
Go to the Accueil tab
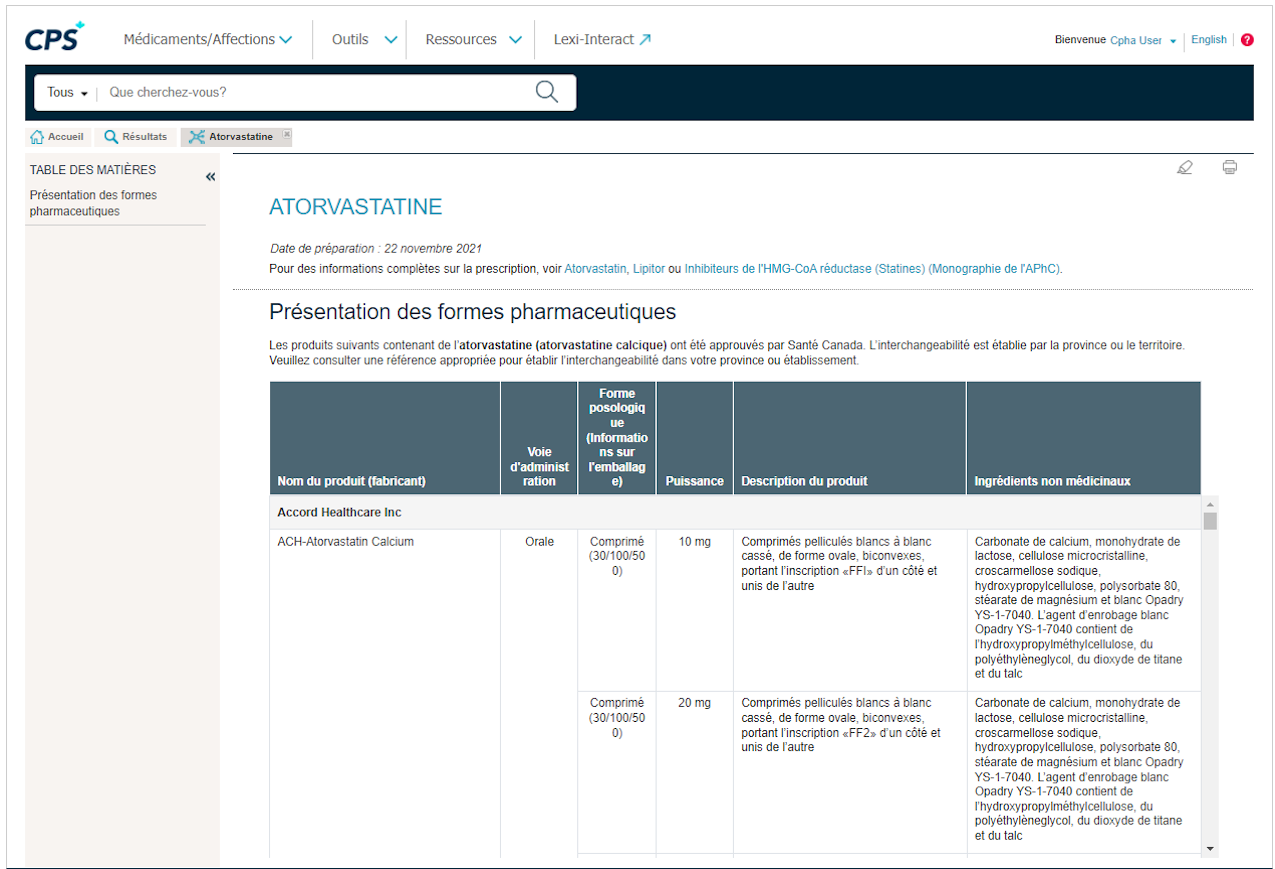(58, 137)
